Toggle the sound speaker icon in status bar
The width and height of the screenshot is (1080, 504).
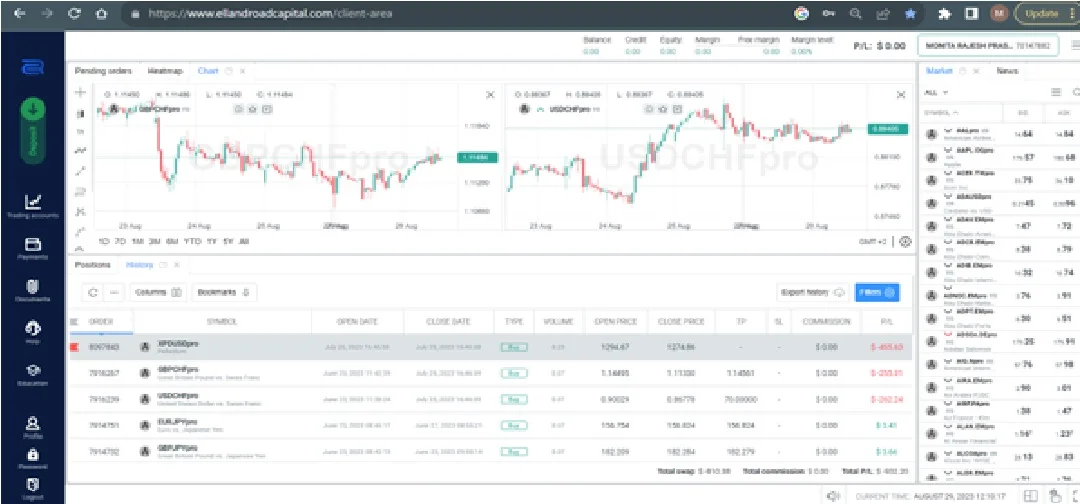point(833,496)
